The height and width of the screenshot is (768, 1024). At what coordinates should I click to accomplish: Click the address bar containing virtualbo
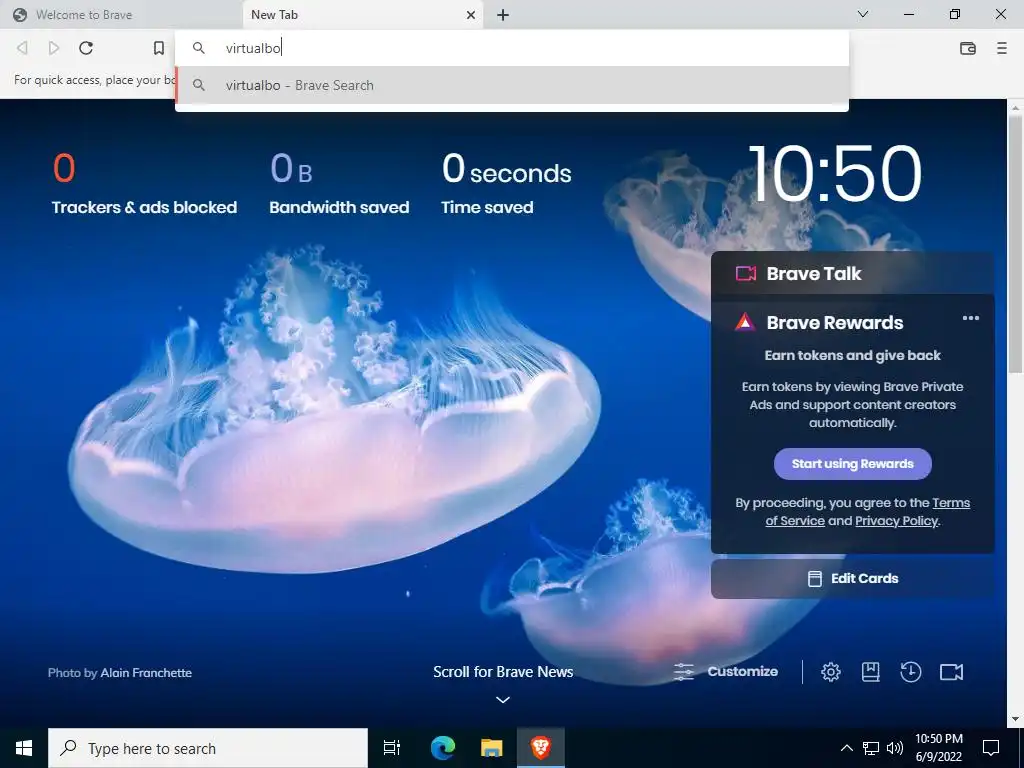tap(512, 48)
